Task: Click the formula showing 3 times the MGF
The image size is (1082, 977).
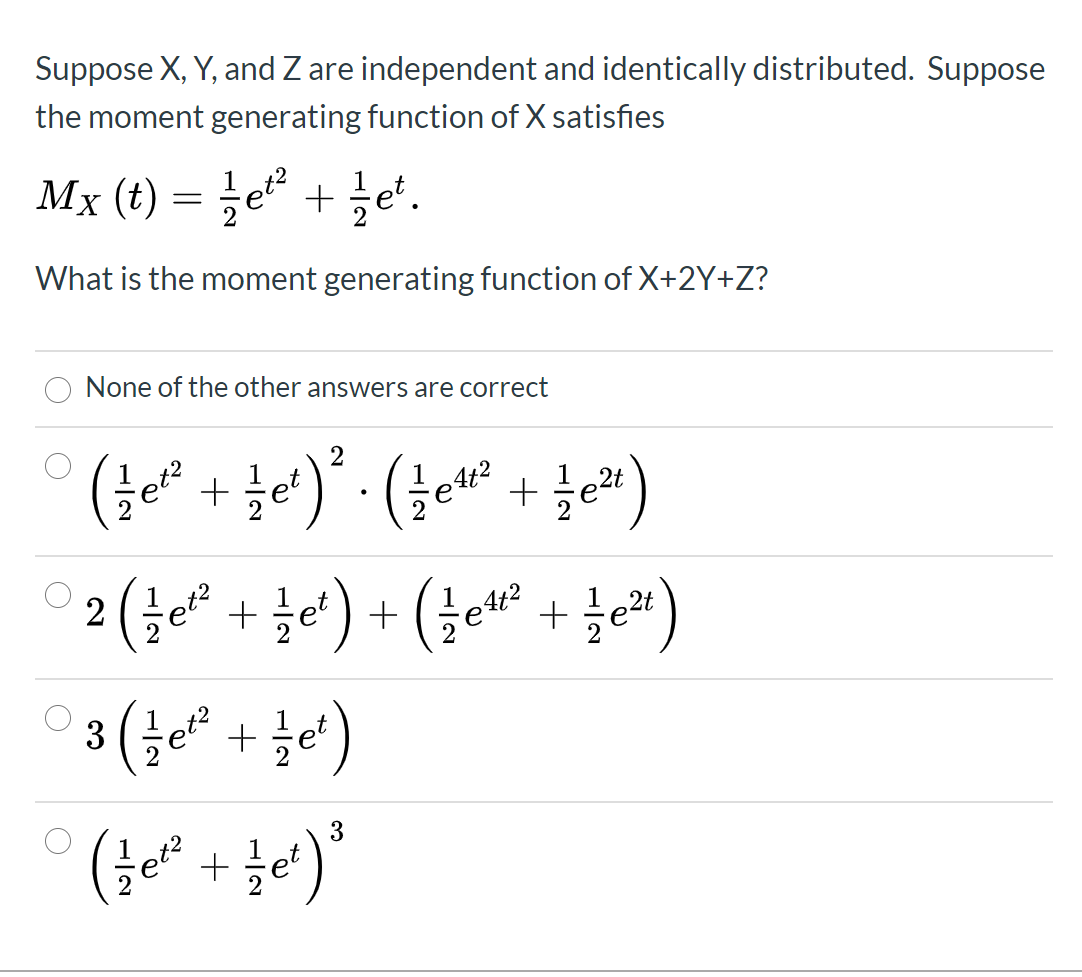Action: coord(222,737)
